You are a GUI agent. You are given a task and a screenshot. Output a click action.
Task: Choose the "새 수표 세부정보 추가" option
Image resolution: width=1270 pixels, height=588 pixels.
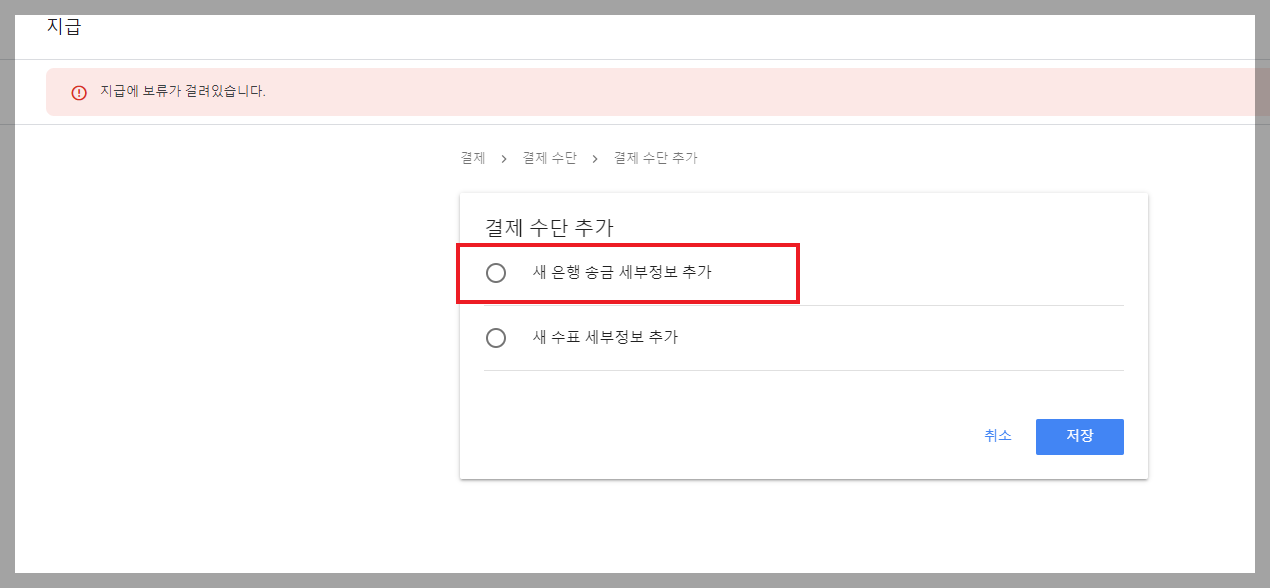click(x=496, y=337)
